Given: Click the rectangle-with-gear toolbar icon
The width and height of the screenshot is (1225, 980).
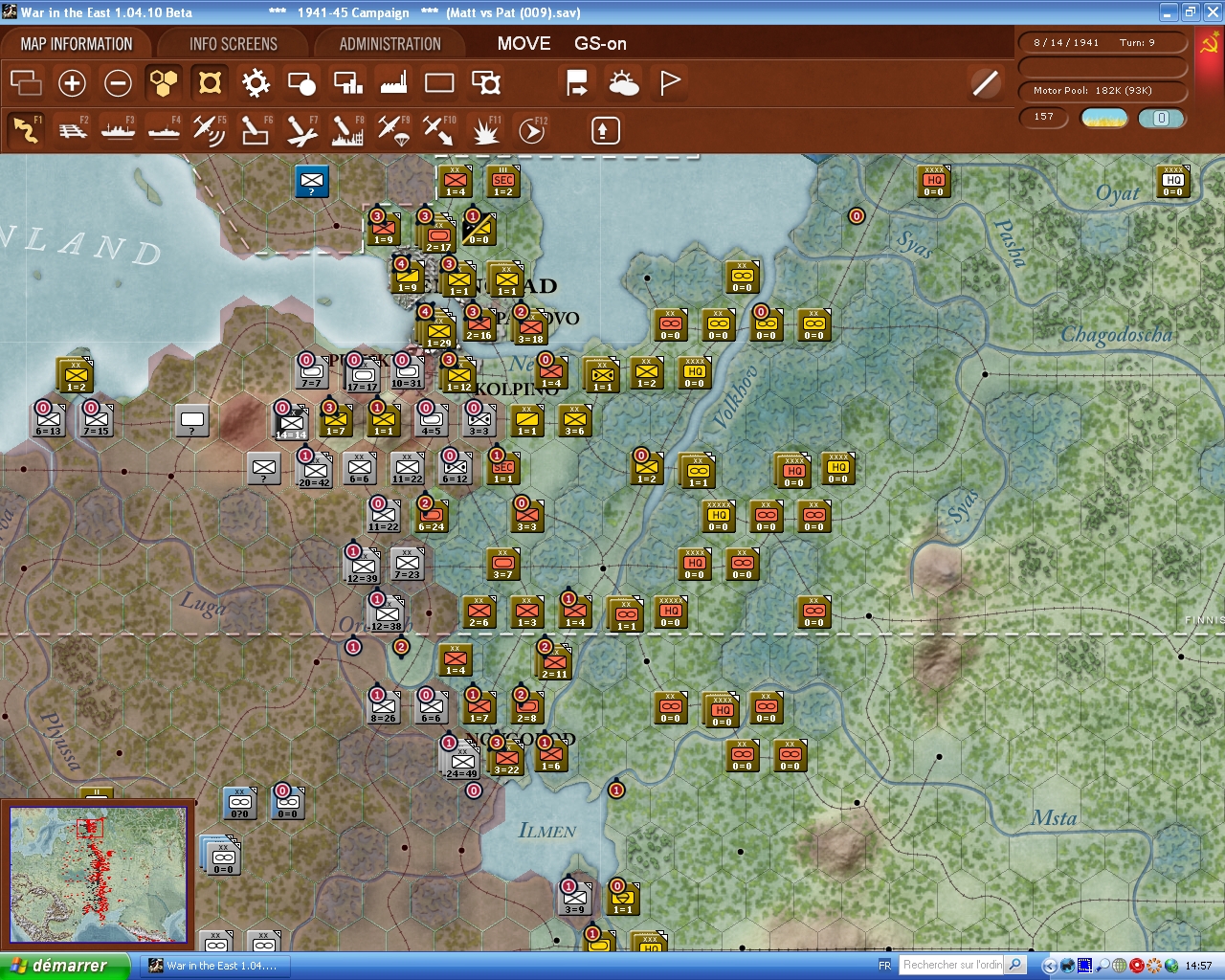Looking at the screenshot, I should pyautogui.click(x=486, y=83).
